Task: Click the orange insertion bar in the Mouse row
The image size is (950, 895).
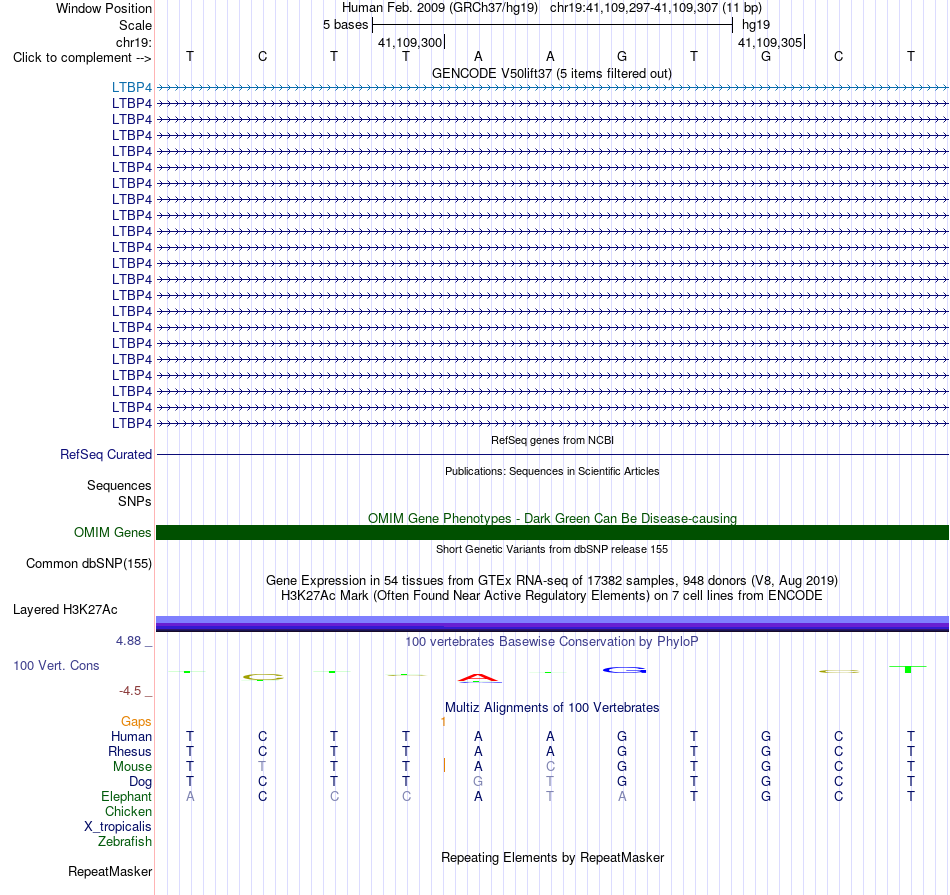Action: coord(444,765)
